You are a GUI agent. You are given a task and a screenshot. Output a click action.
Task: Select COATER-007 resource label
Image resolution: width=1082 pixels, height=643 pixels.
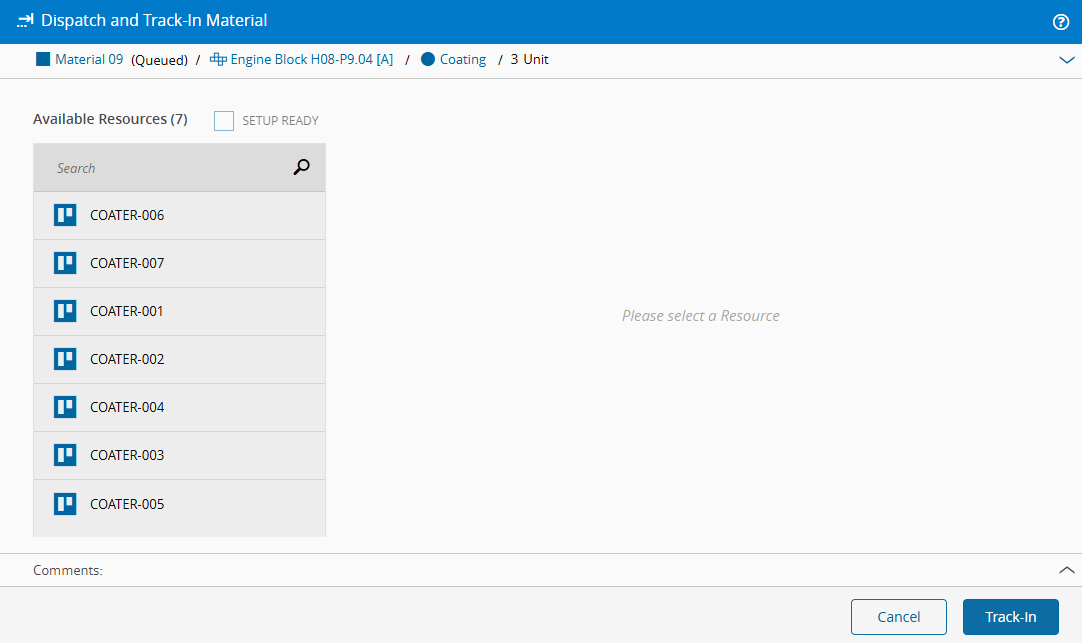(x=127, y=263)
